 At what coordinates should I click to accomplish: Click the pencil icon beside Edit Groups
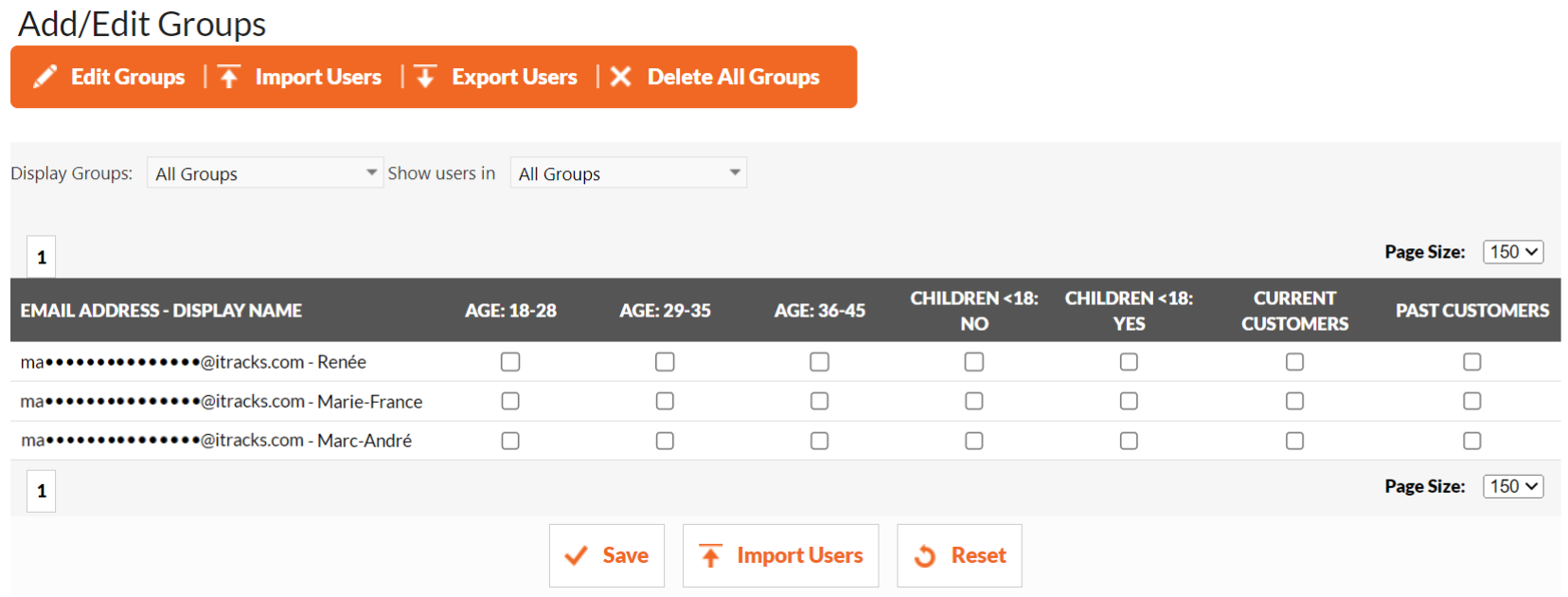tap(45, 77)
